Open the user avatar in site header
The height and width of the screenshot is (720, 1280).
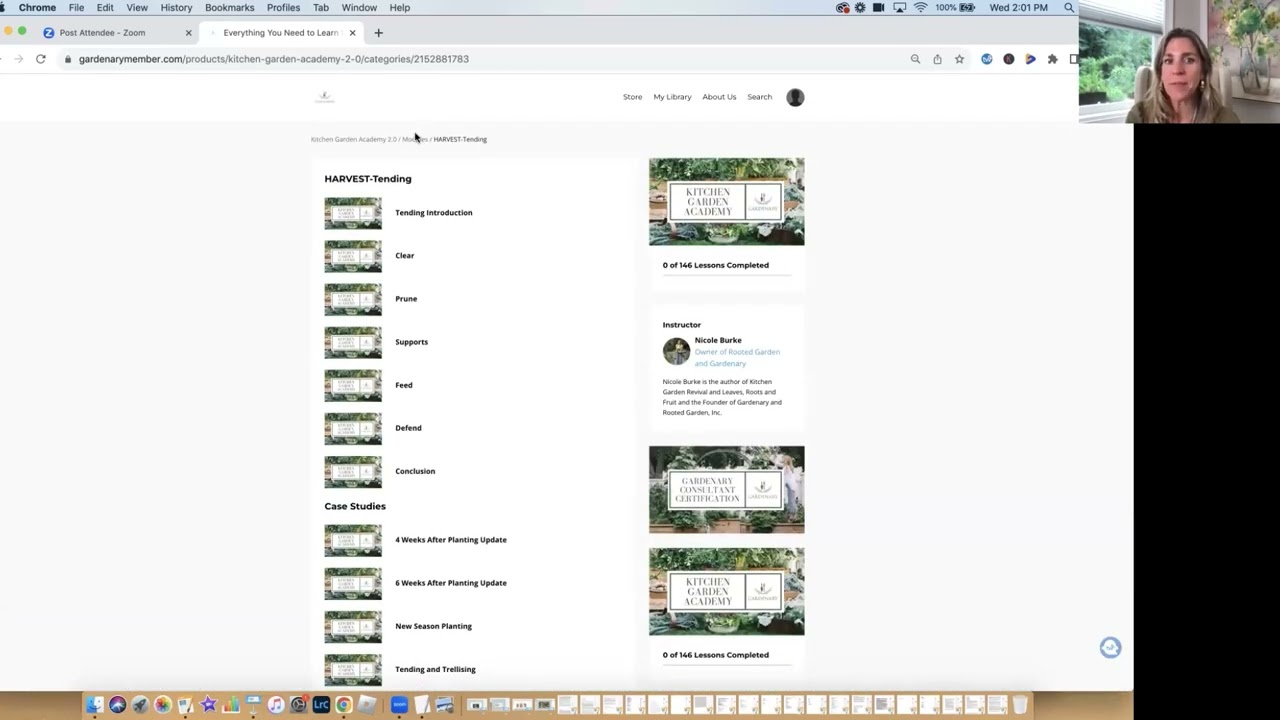[x=795, y=97]
